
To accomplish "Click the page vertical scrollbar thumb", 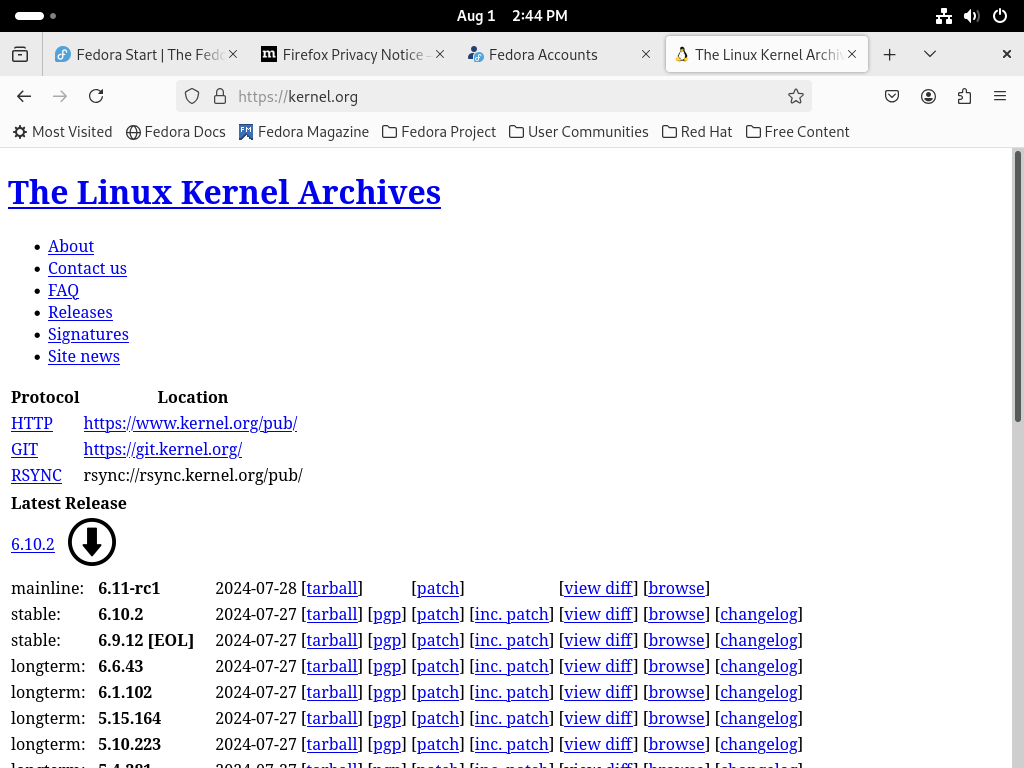I will point(1017,286).
